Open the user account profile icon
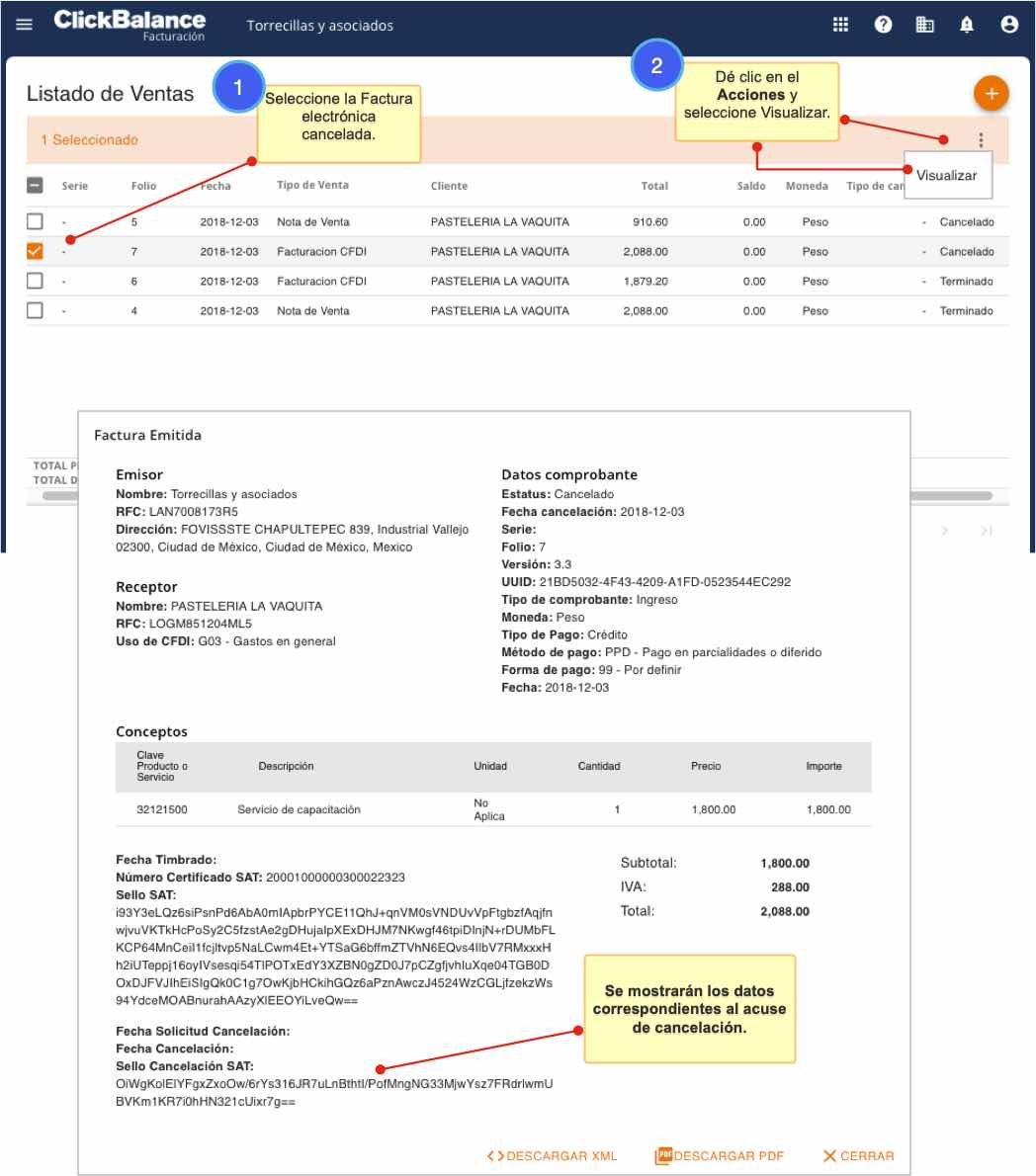Screen dimensions: 1036x1176 coord(1008,25)
